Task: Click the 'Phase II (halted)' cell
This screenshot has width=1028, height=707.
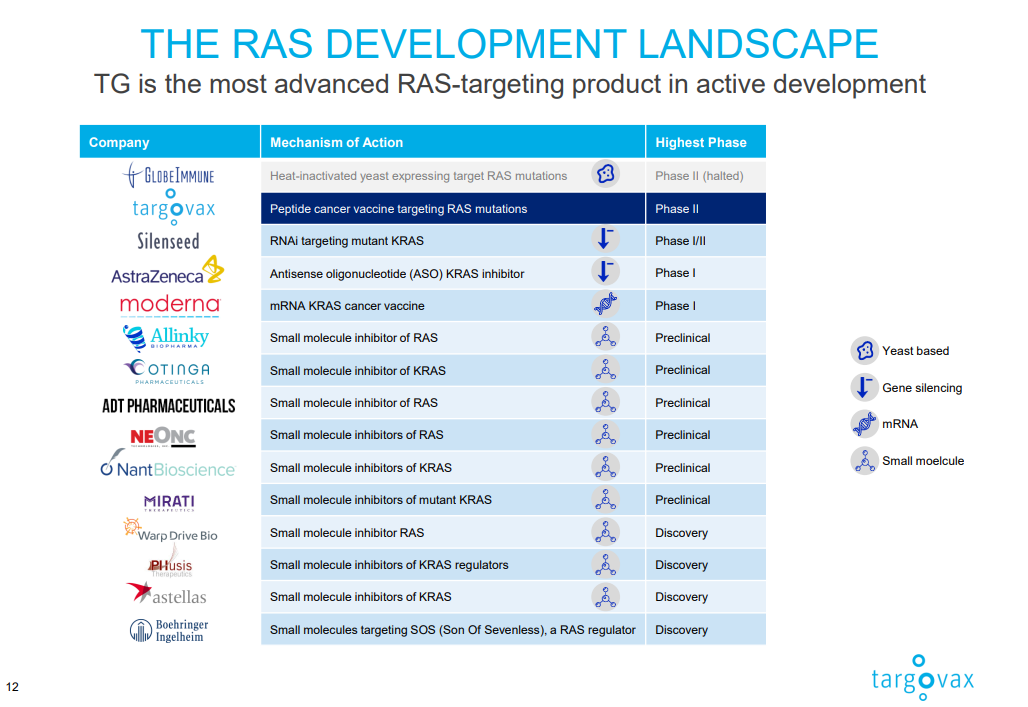Action: (706, 176)
